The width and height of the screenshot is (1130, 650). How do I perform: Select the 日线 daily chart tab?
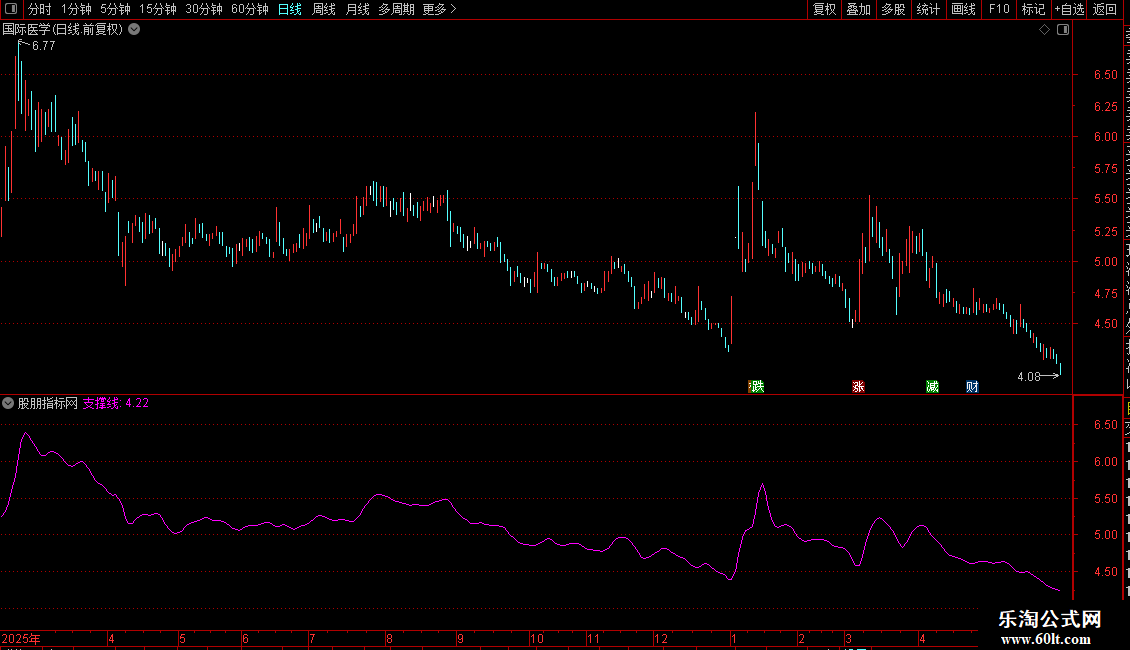[290, 9]
